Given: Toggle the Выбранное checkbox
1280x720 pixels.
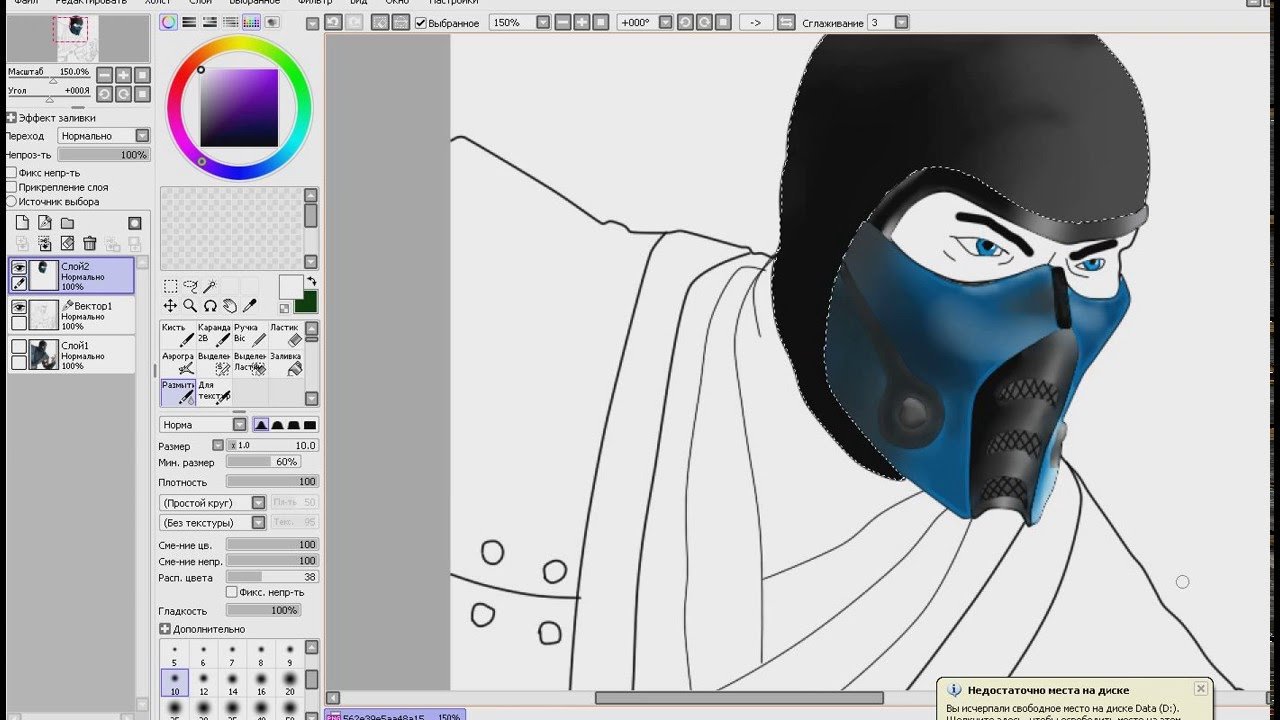Looking at the screenshot, I should [421, 22].
